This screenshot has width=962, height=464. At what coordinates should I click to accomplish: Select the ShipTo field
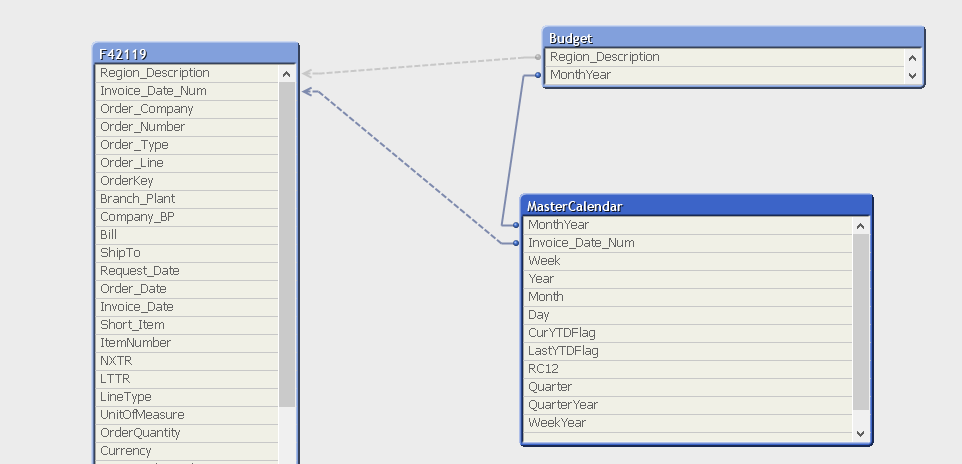point(187,253)
